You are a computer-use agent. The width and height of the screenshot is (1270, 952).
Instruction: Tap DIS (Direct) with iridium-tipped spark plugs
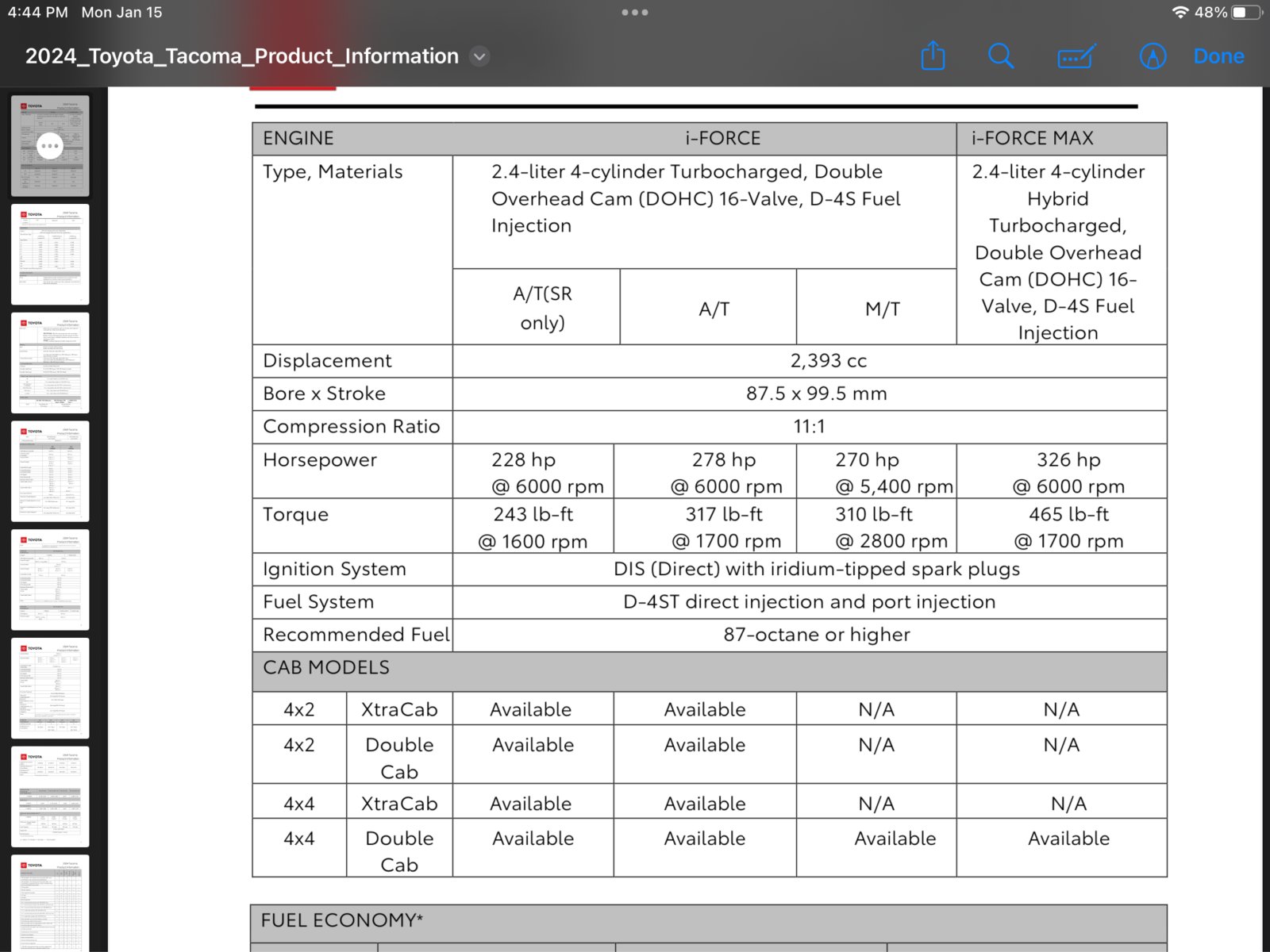[817, 569]
